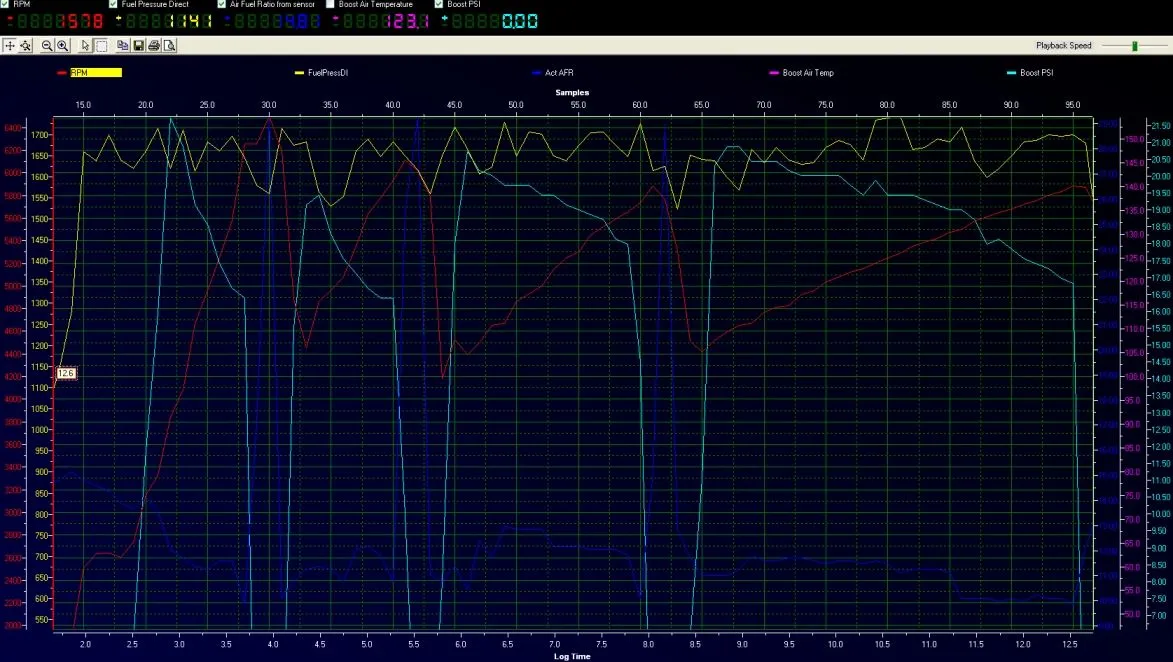Select the pan/move axes tool
The image size is (1173, 662).
[x=10, y=46]
